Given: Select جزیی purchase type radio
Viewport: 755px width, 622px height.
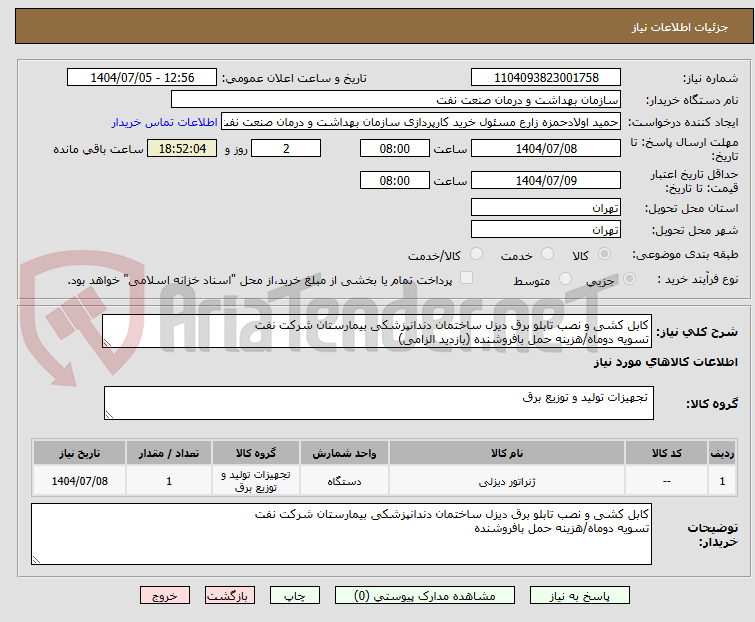Looking at the screenshot, I should (624, 280).
